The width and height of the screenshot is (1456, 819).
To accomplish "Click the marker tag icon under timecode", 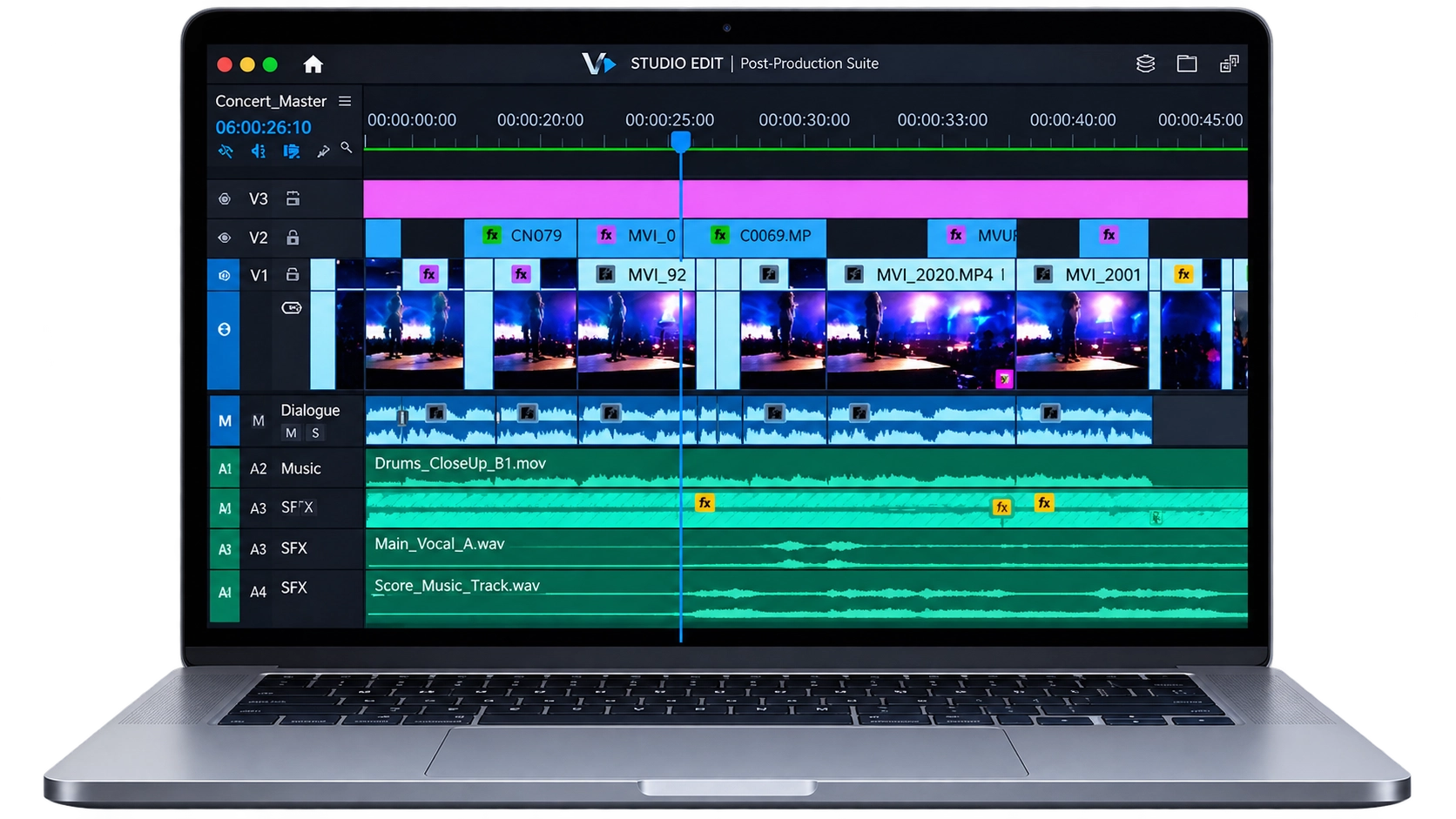I will point(292,151).
